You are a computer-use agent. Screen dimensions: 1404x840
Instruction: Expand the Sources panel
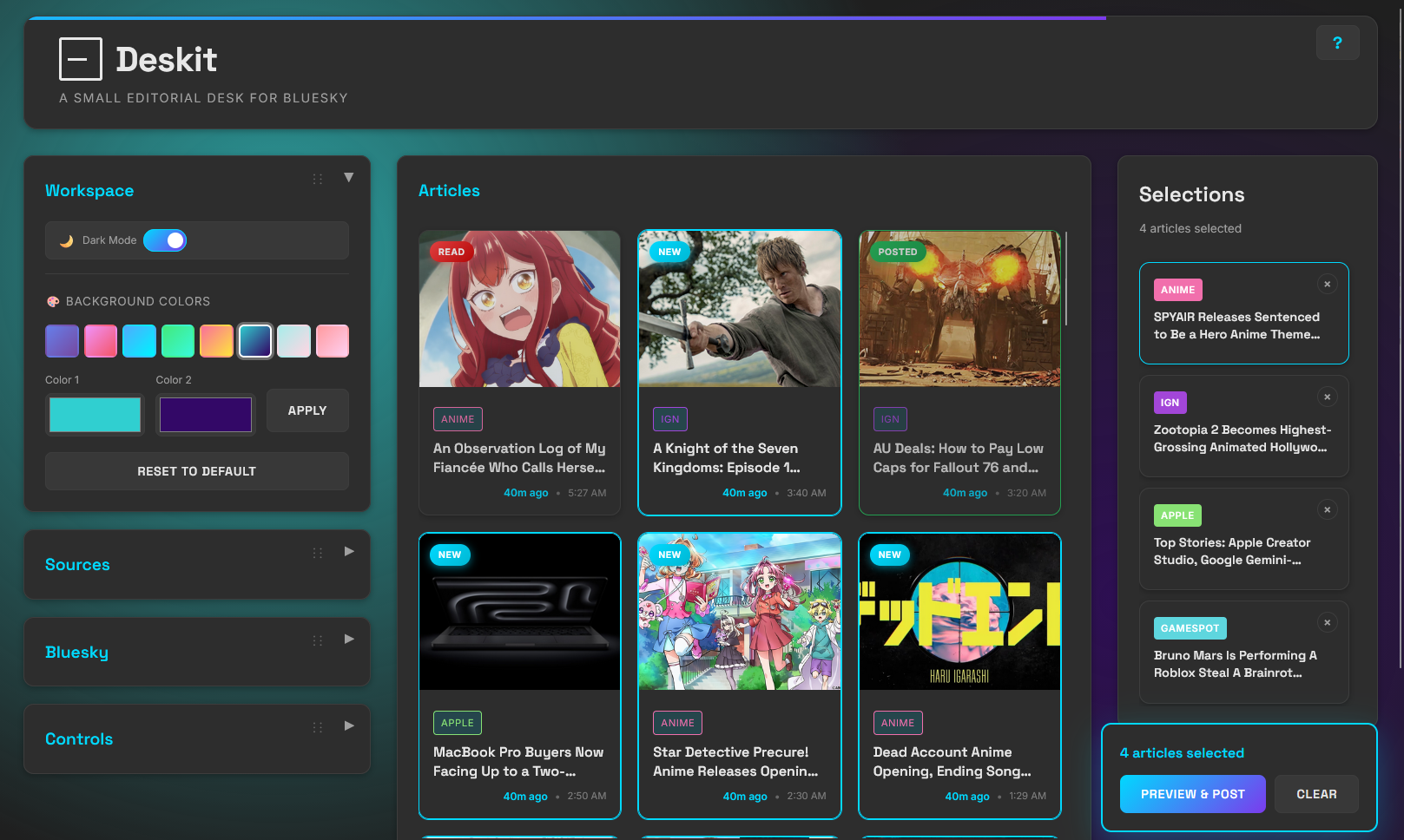click(349, 551)
